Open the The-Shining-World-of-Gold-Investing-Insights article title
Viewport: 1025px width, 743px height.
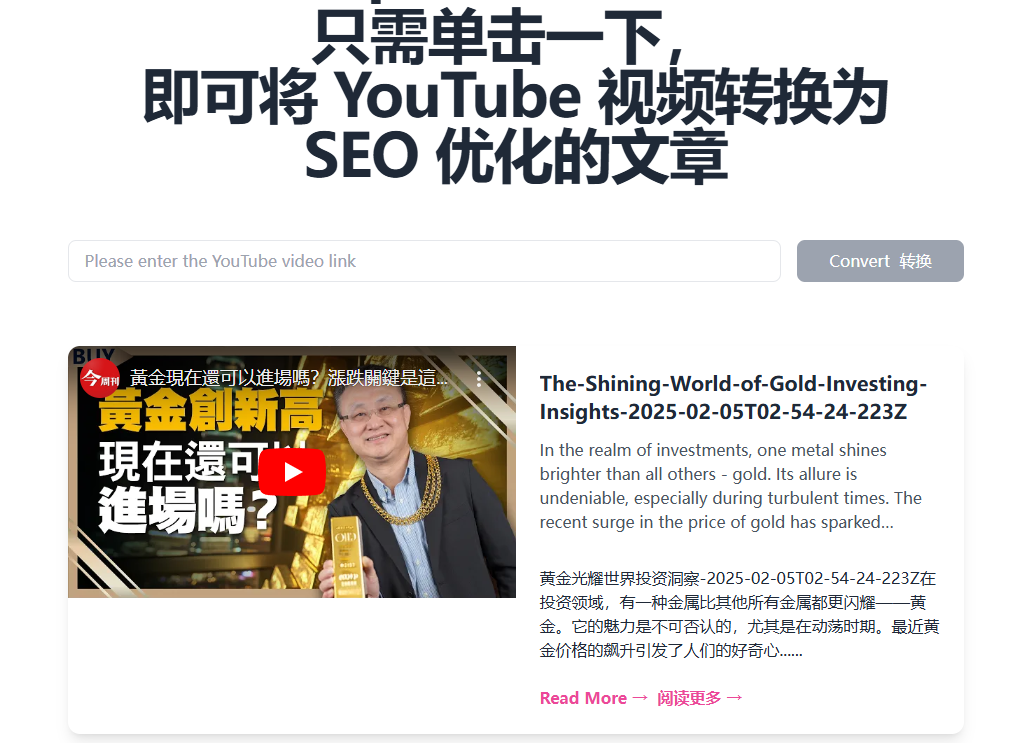click(x=733, y=397)
